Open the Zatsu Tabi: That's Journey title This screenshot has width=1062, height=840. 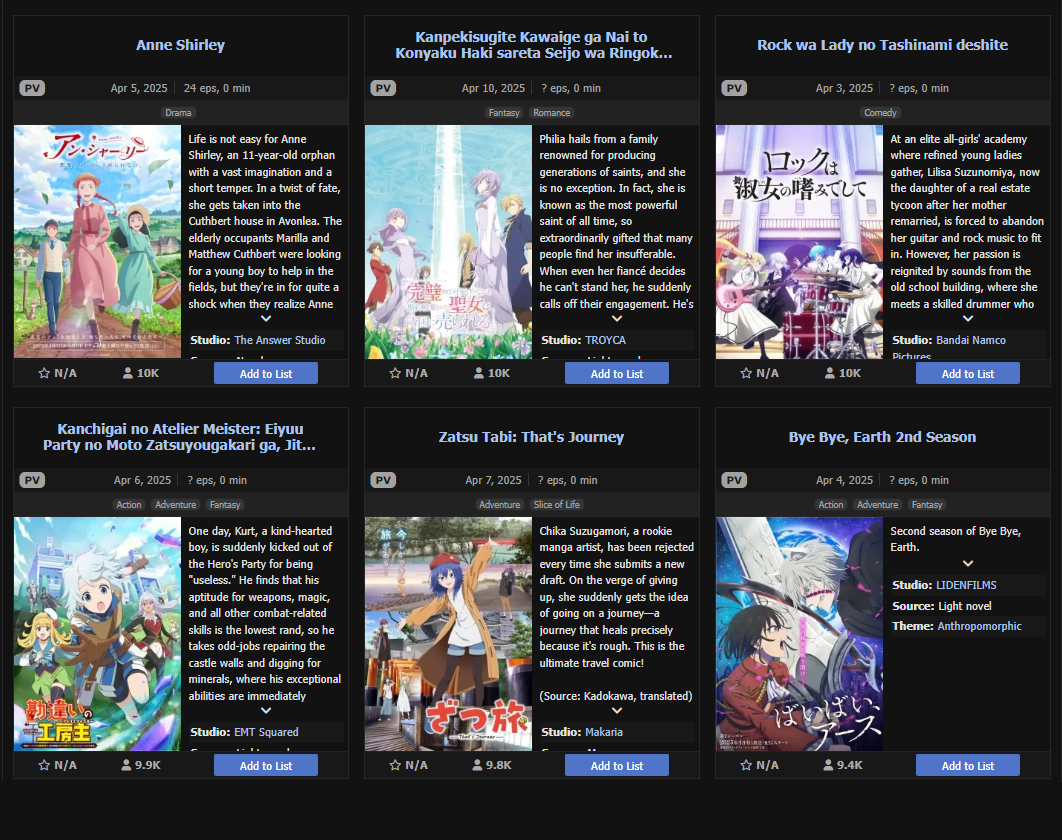(531, 437)
